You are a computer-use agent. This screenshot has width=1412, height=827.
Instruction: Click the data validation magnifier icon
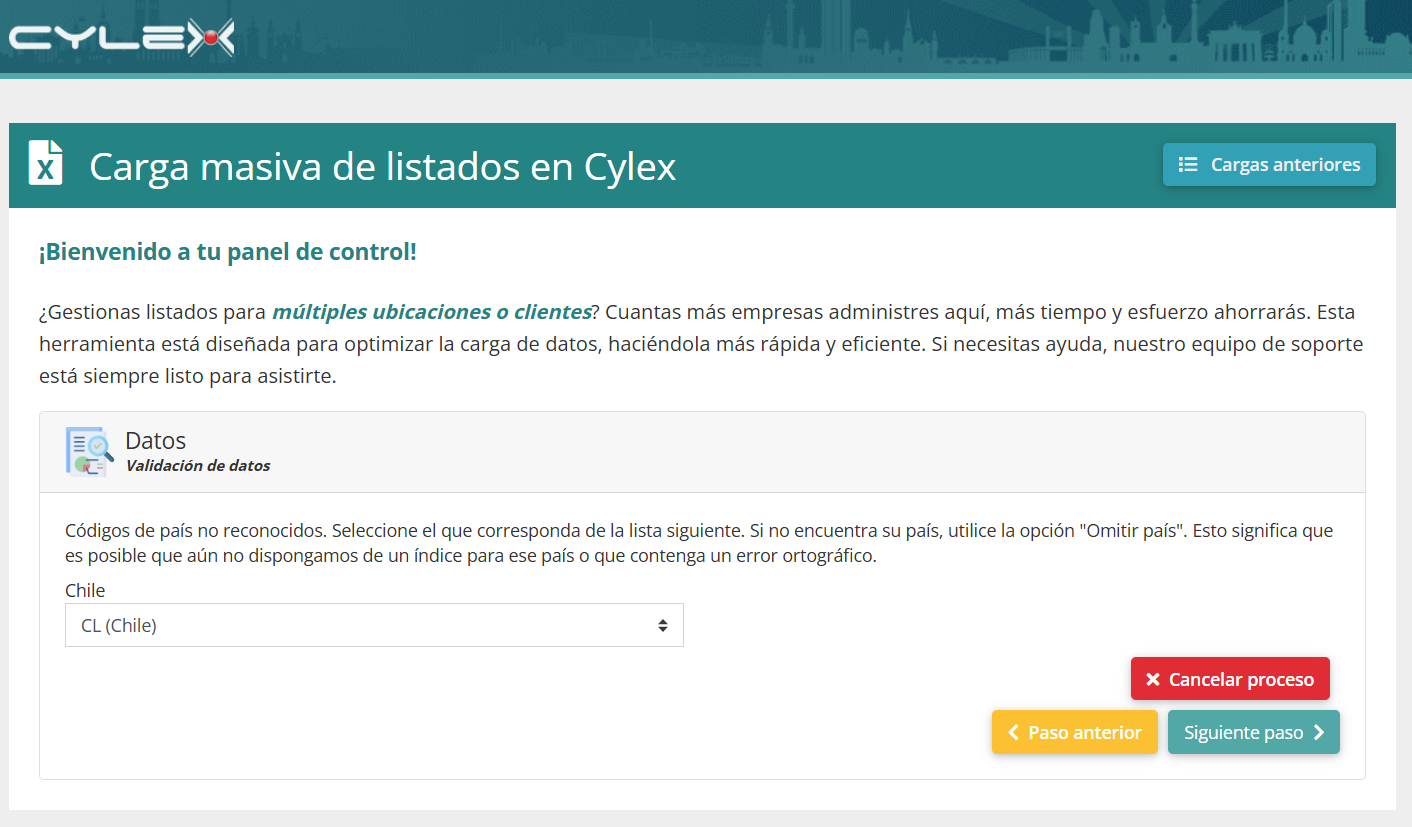(x=90, y=451)
